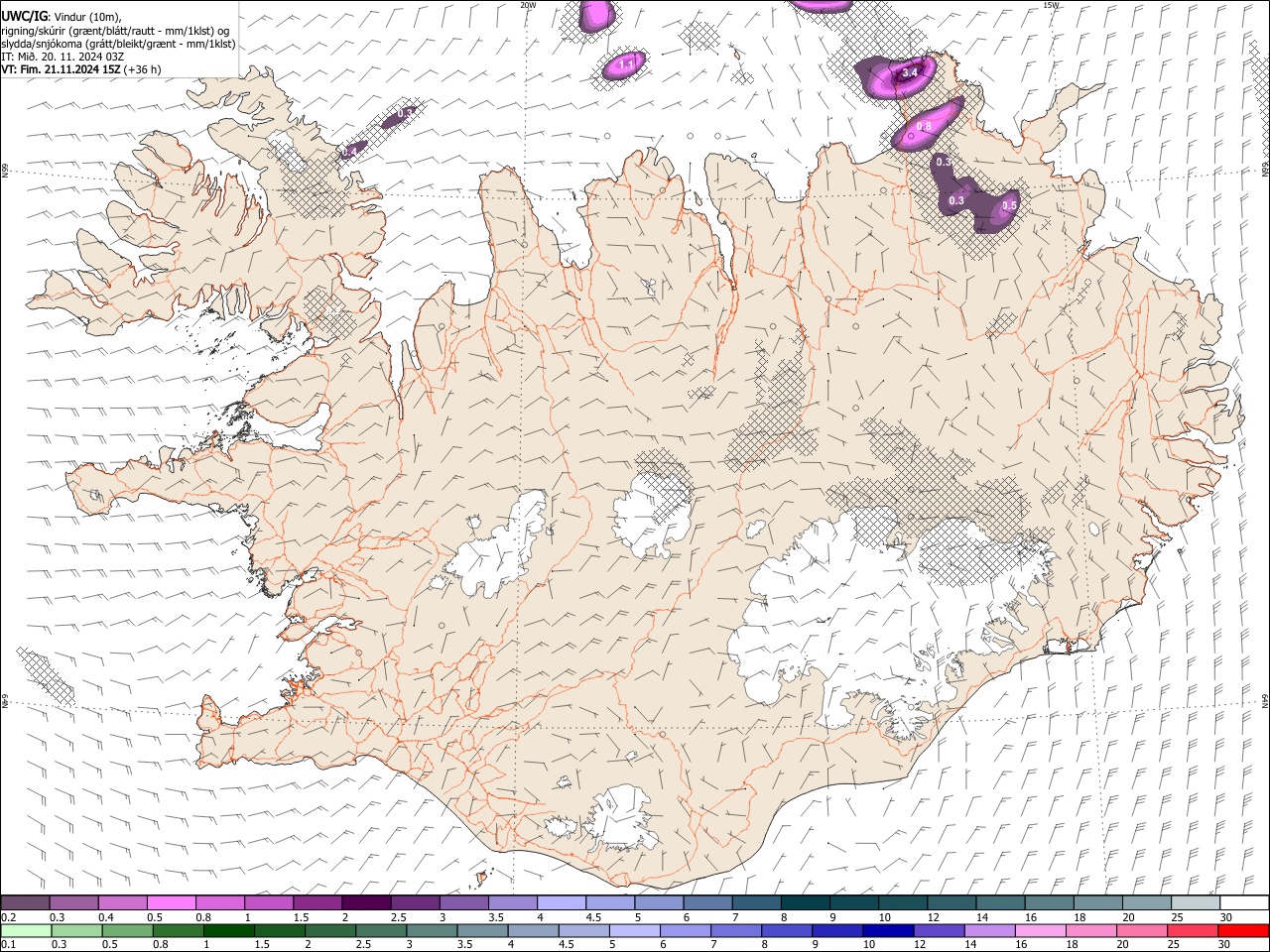The image size is (1270, 952).
Task: Click the initial time line 'IT: Mið. 20. 11. 2024 03Z'
Action: coord(63,57)
